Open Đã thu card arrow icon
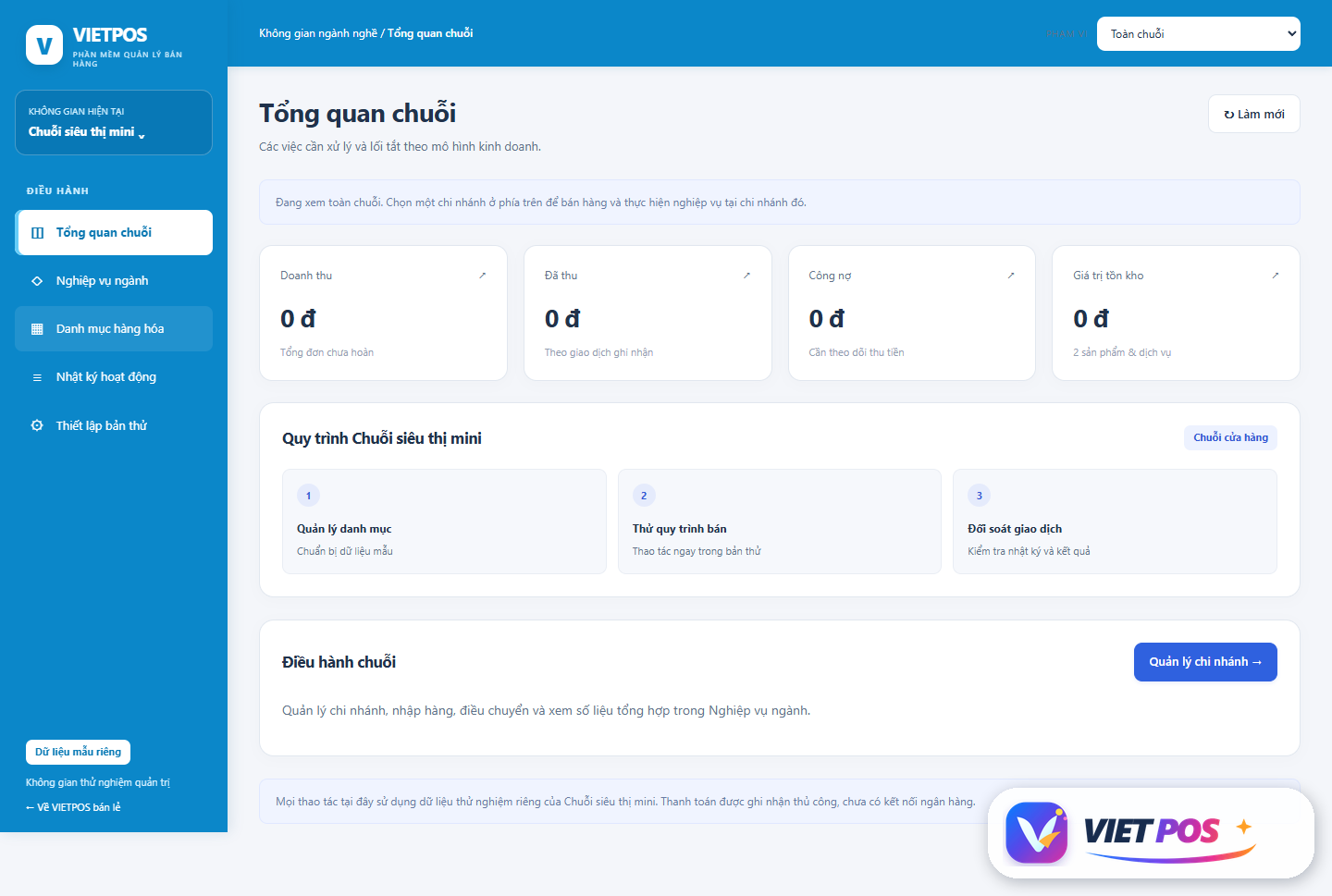Image resolution: width=1332 pixels, height=896 pixels. coord(746,276)
